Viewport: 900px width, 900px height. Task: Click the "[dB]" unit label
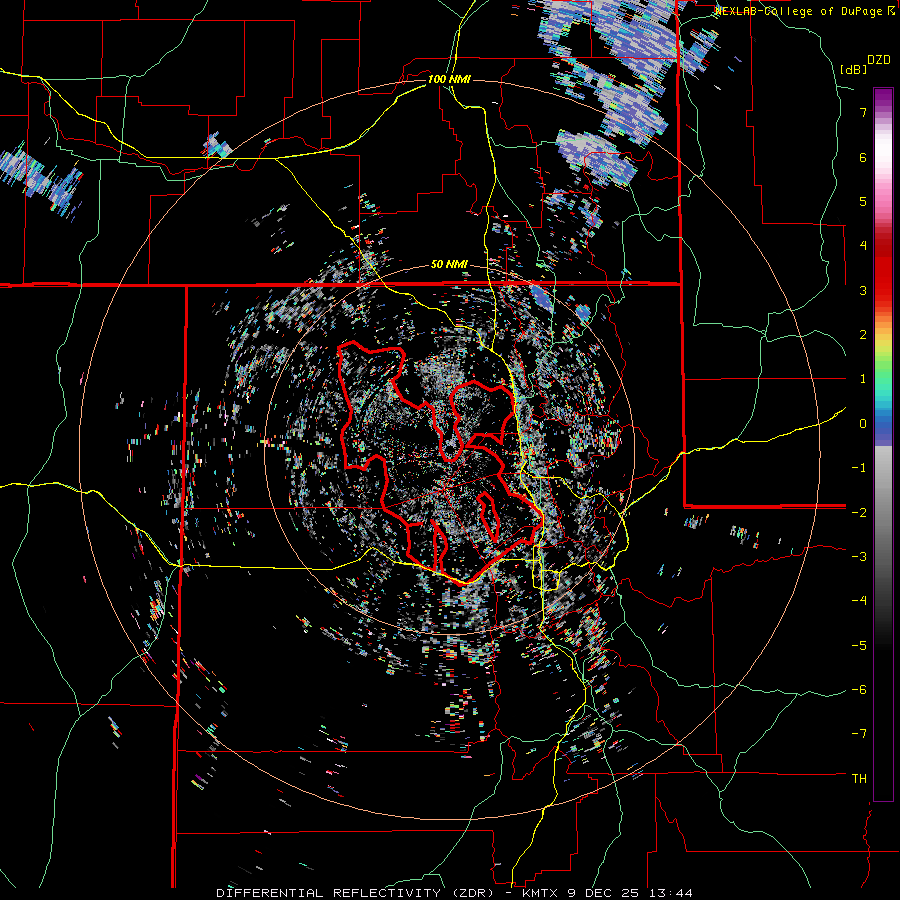click(x=853, y=69)
